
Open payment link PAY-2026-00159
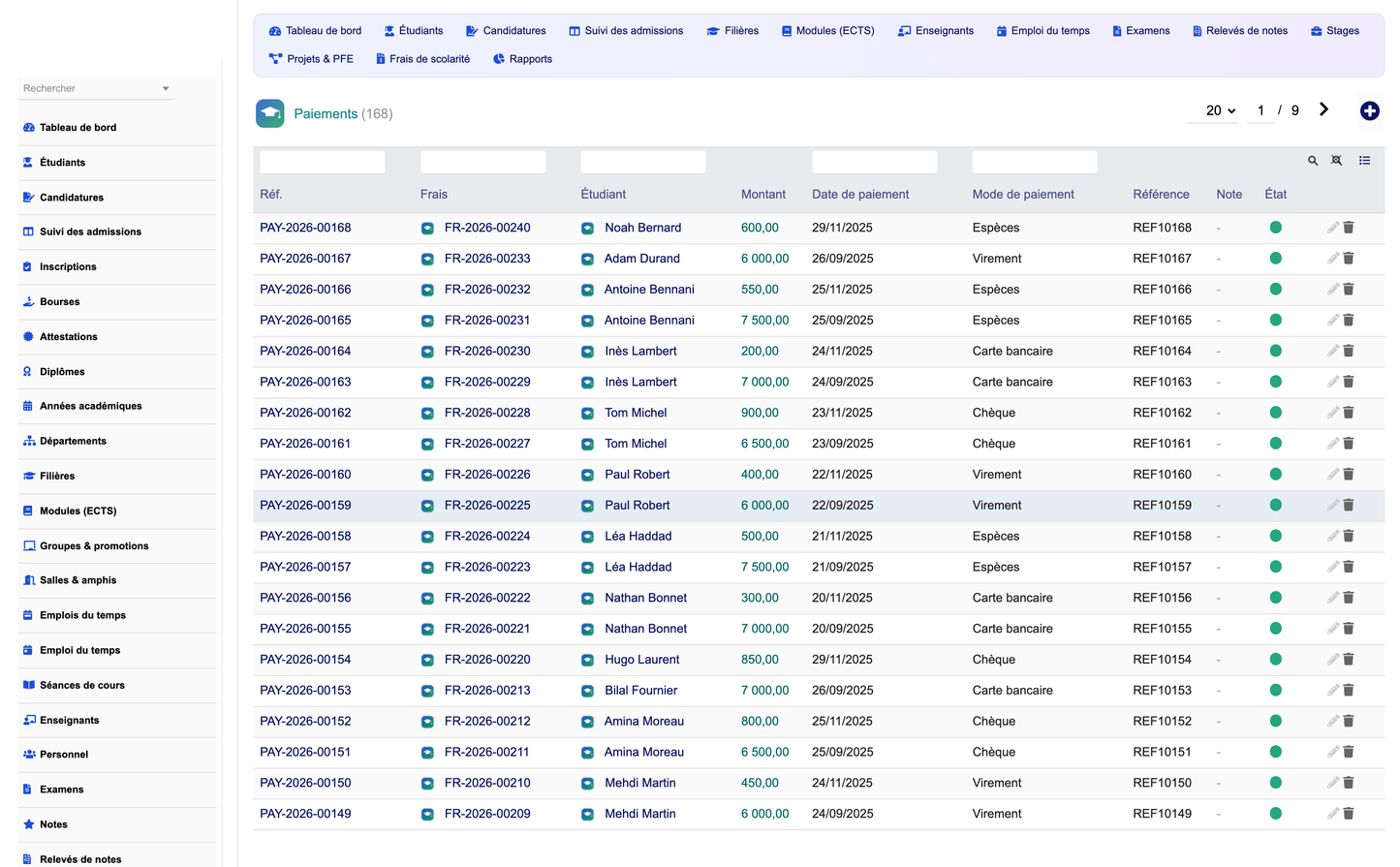point(305,506)
